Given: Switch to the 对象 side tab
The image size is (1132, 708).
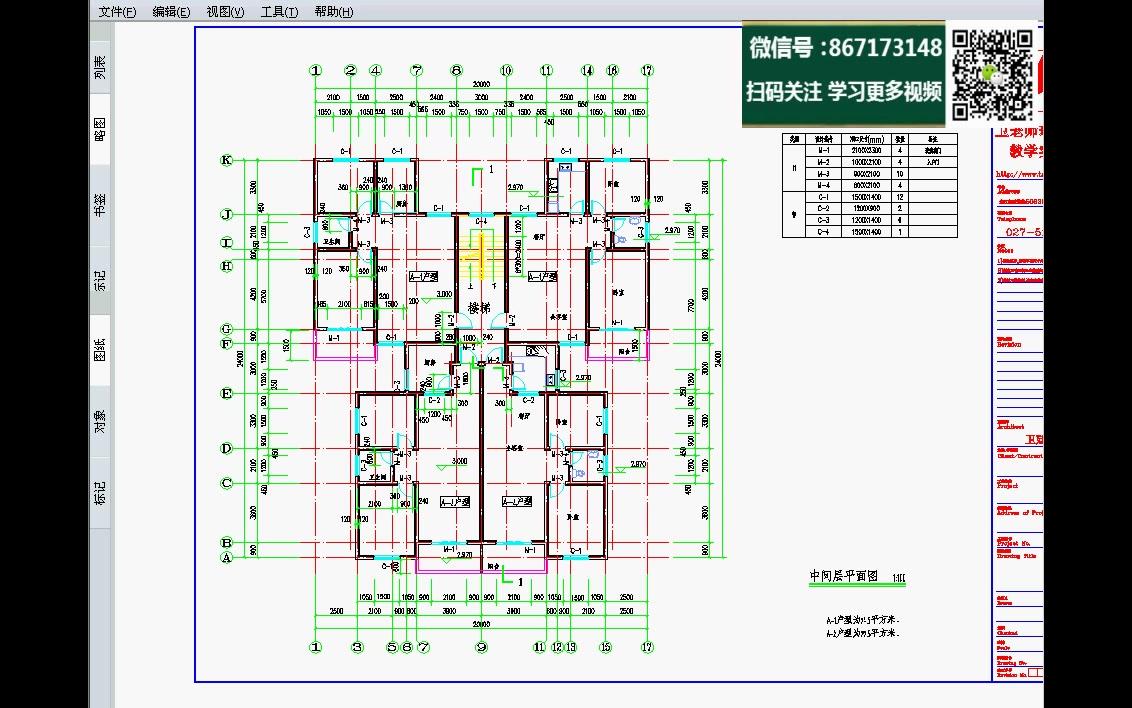Looking at the screenshot, I should [100, 420].
